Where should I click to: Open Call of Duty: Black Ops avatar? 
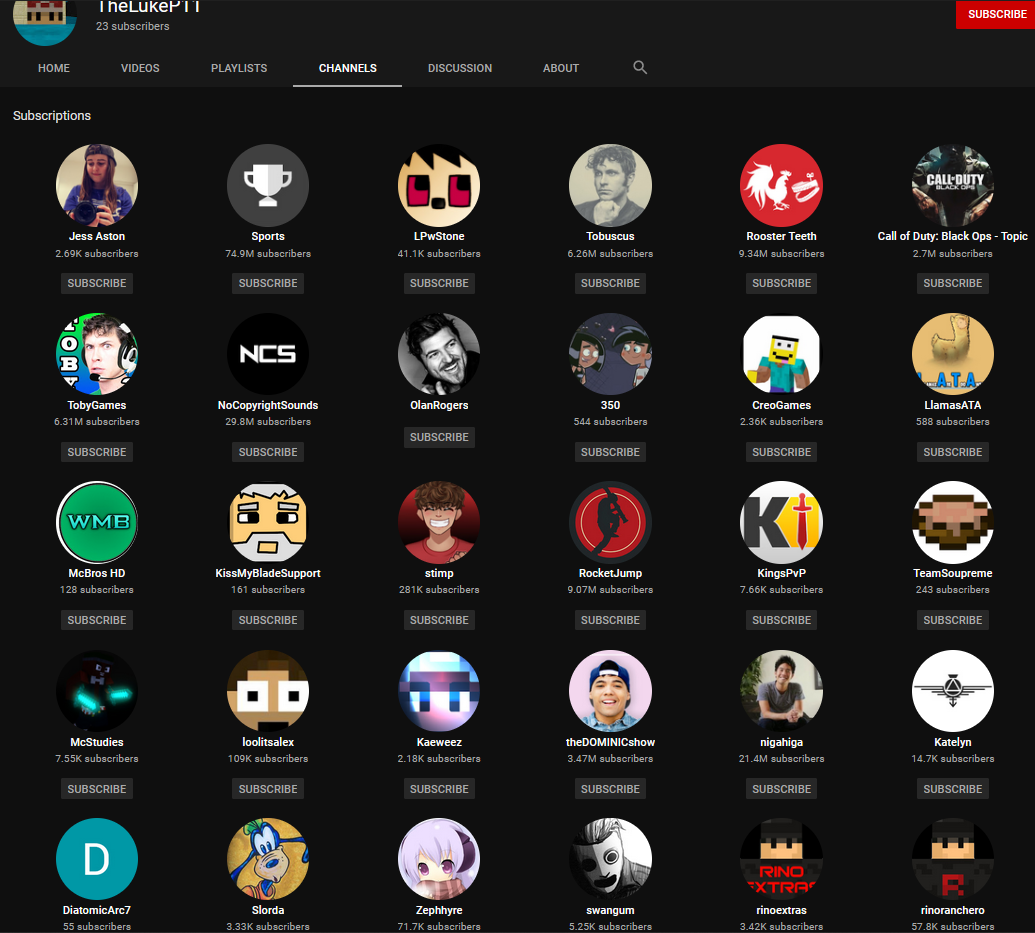coord(952,186)
